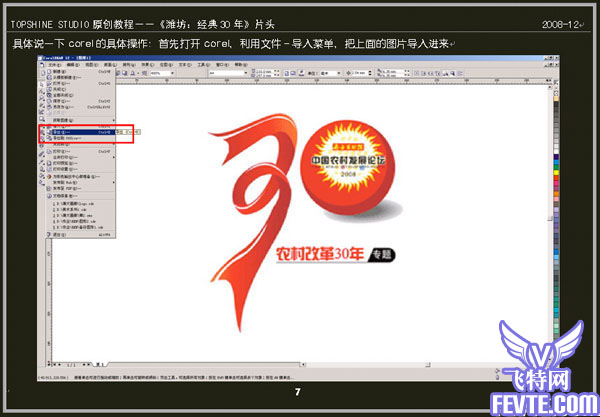The image size is (600, 417).
Task: Toggle Snap to Objects in the property bar
Action: [x=431, y=73]
